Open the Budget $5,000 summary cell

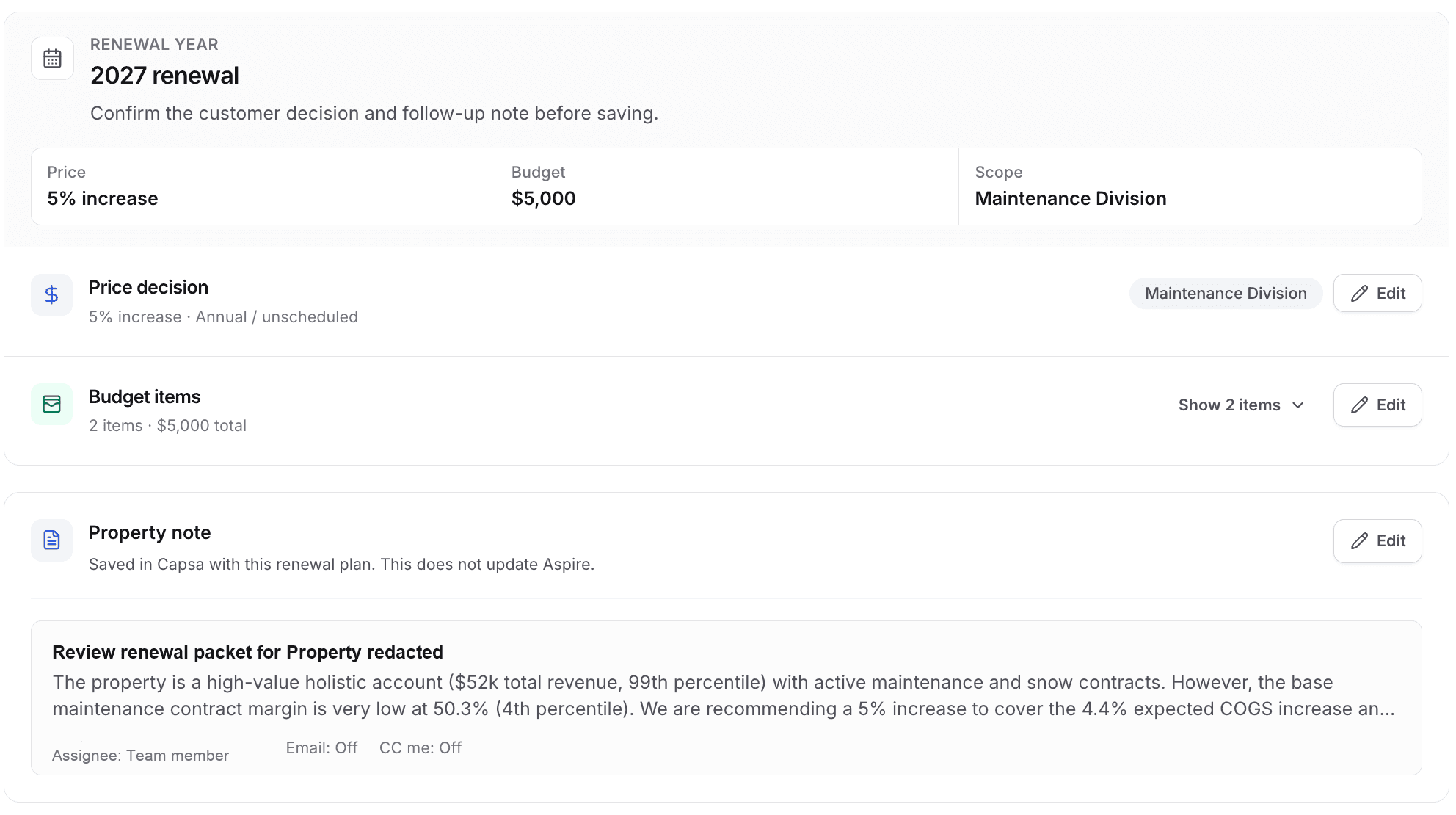click(x=727, y=186)
